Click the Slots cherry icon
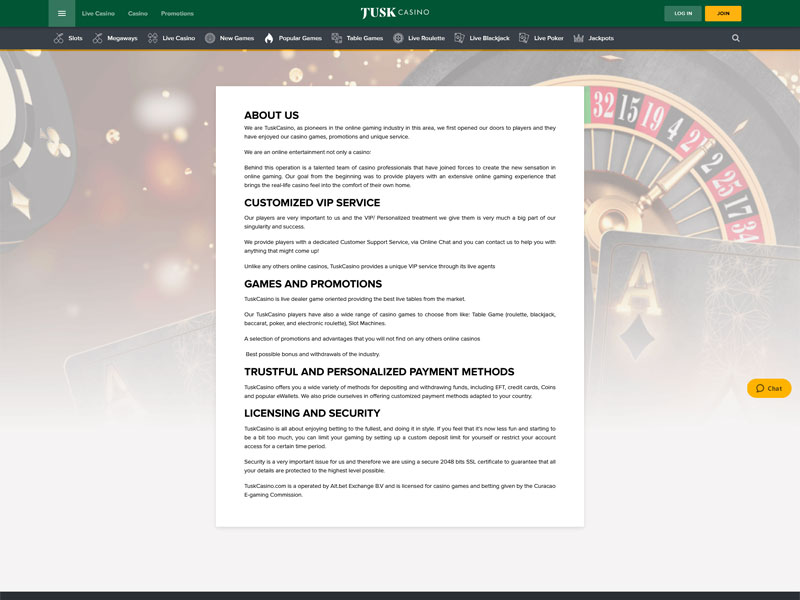Viewport: 800px width, 600px height. pos(59,38)
